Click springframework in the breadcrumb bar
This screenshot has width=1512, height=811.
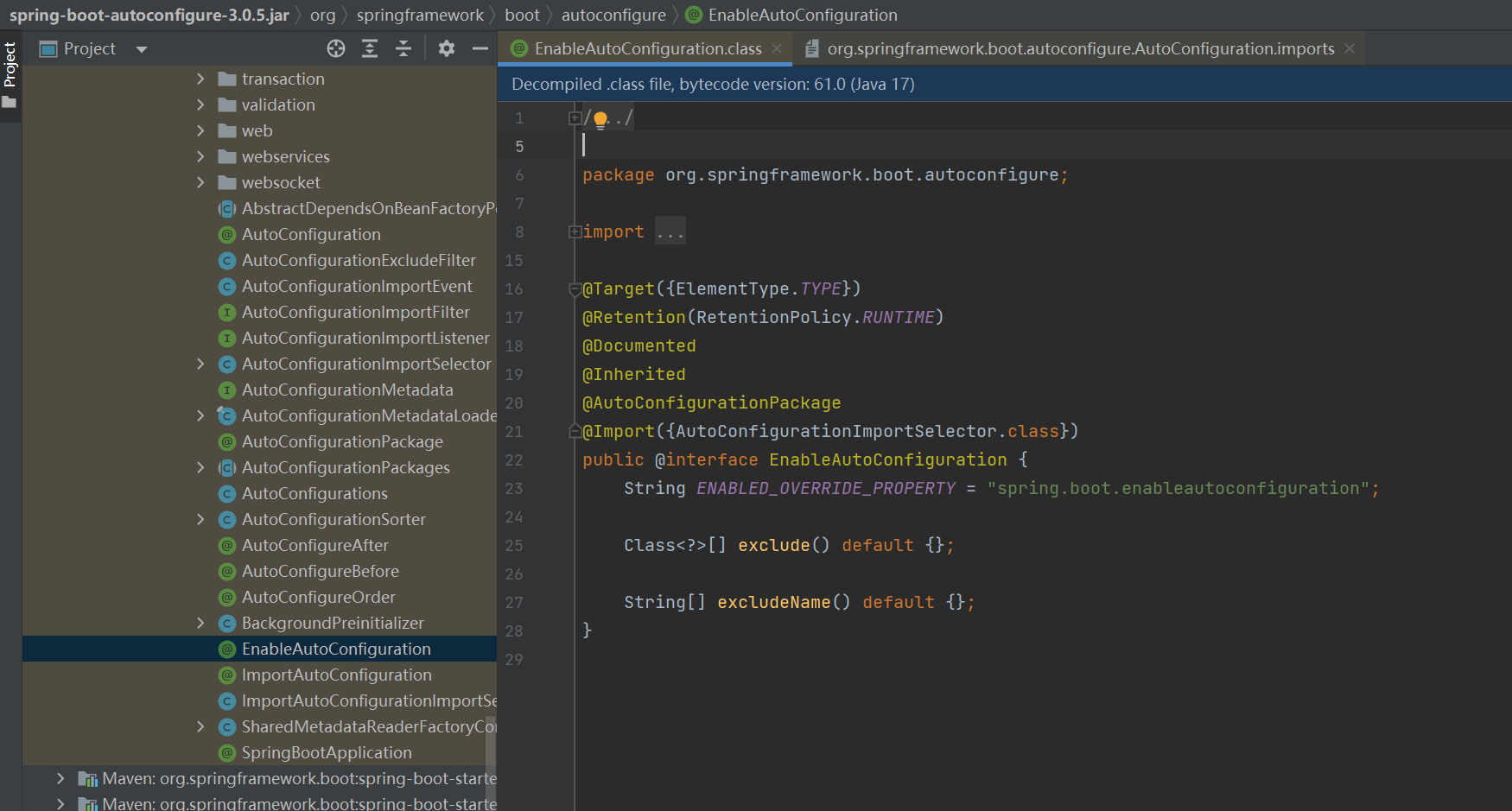point(420,15)
